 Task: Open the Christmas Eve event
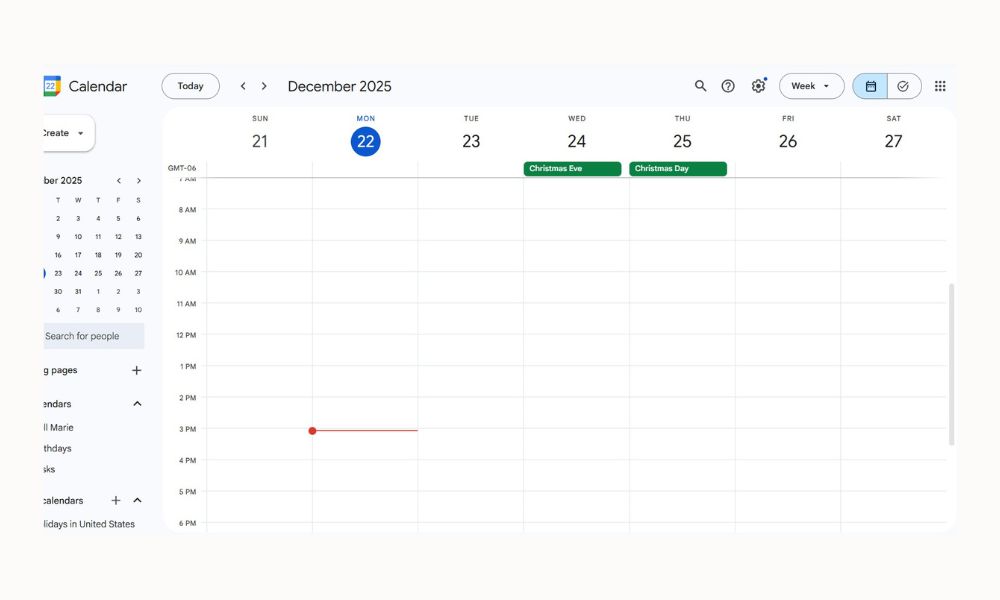tap(572, 169)
